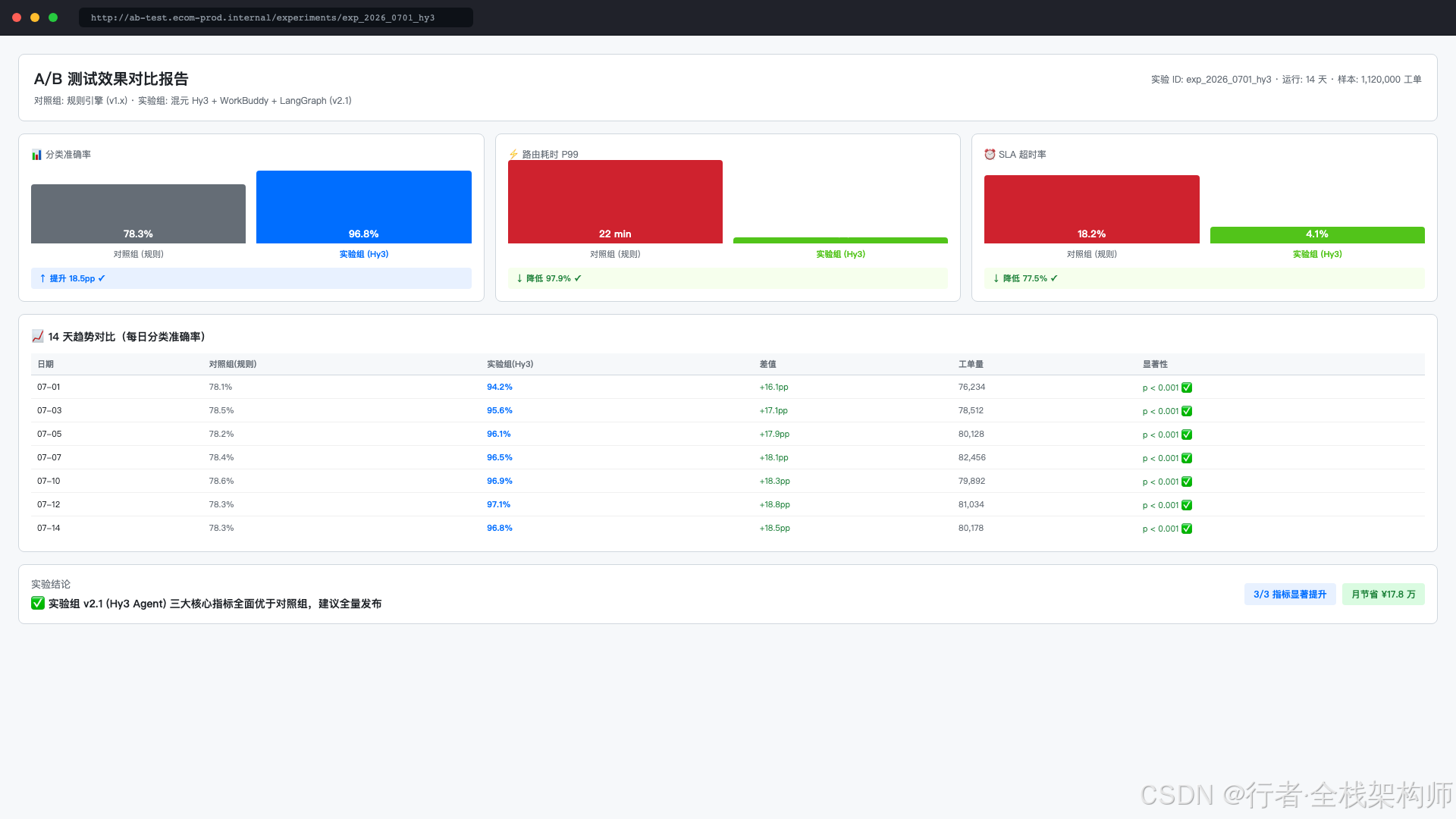Viewport: 1456px width, 819px height.
Task: Click the green 实验组 (Hy3) label under 路由耗时 P99
Action: (840, 254)
